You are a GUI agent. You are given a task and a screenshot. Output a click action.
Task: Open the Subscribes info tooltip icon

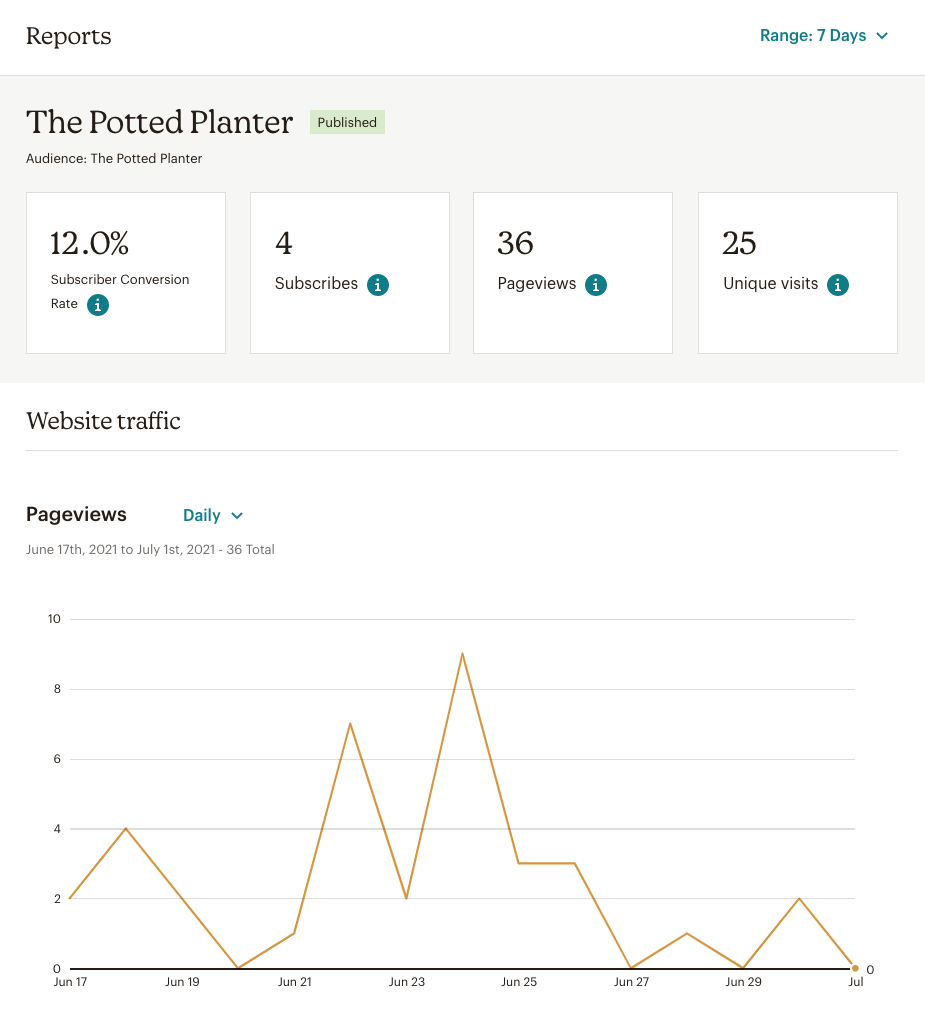click(377, 285)
